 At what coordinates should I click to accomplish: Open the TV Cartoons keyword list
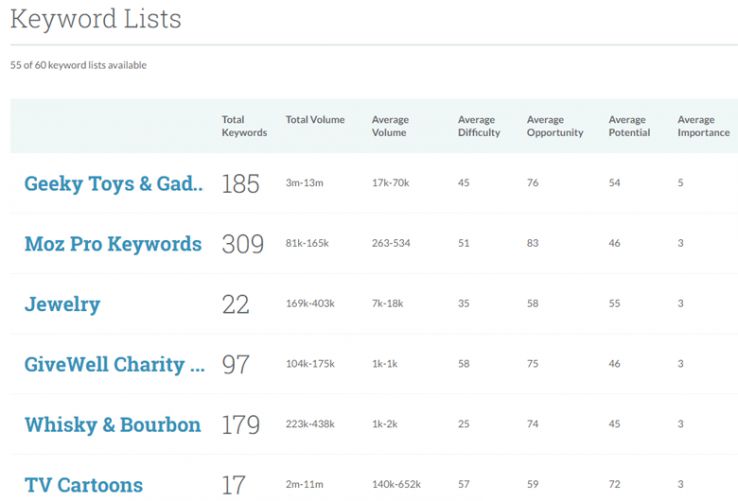(x=83, y=485)
